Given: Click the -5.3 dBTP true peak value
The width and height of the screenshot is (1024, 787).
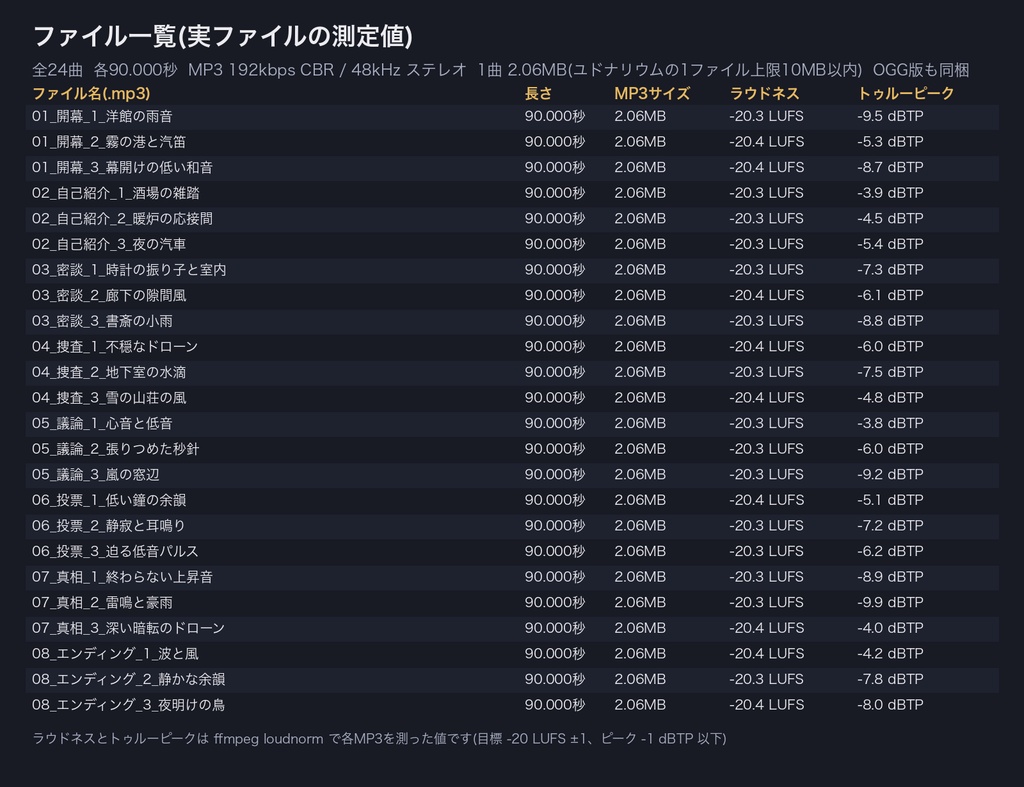Looking at the screenshot, I should click(x=890, y=142).
